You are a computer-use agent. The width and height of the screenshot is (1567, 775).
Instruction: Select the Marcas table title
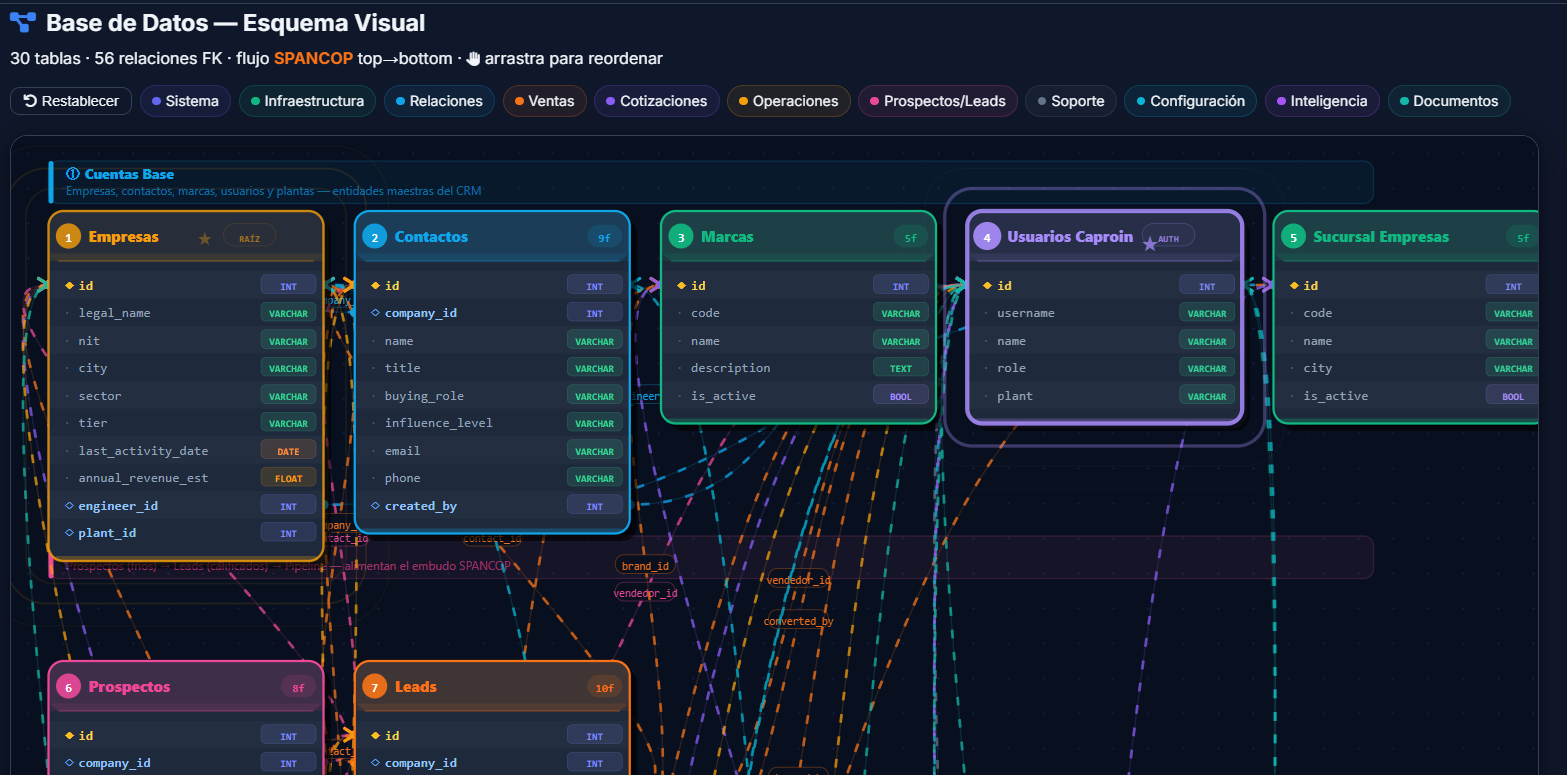tap(727, 237)
